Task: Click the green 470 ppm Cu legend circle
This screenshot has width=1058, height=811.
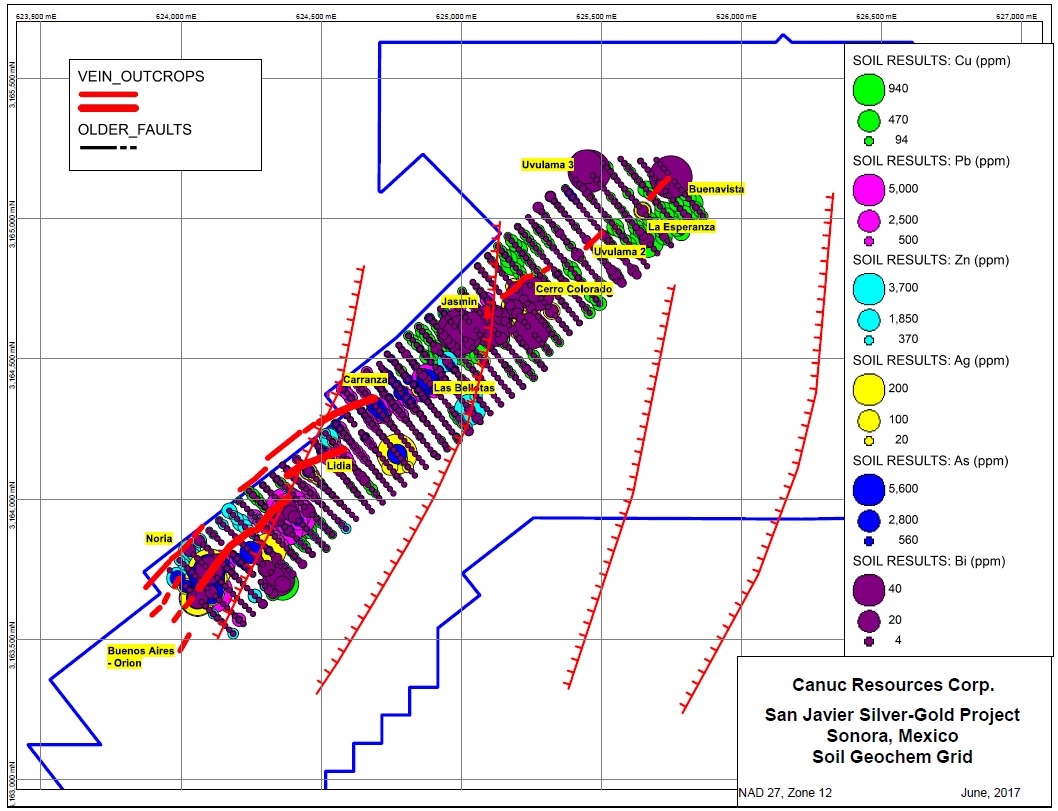Action: click(868, 120)
